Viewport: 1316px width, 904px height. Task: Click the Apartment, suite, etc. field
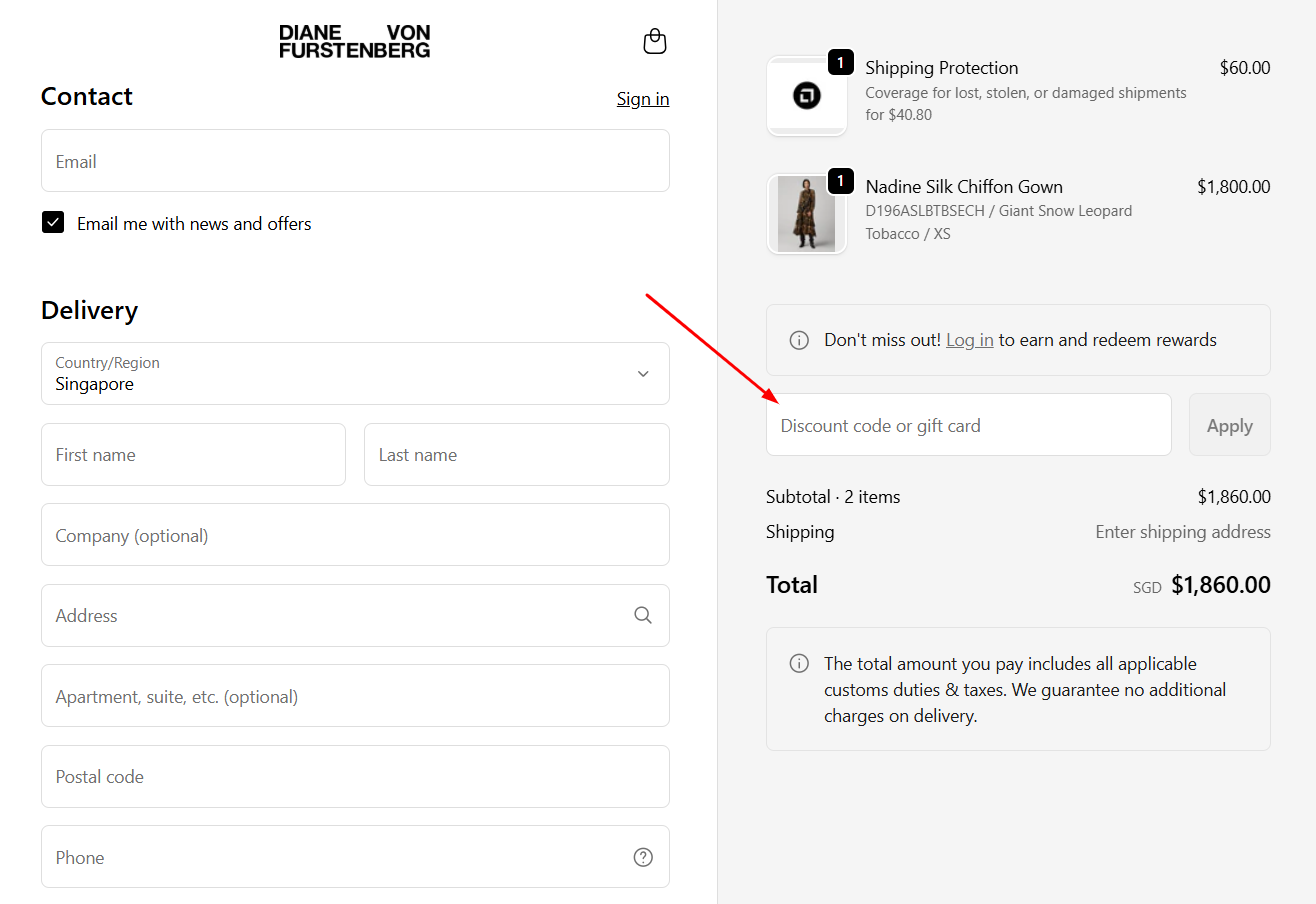point(355,696)
